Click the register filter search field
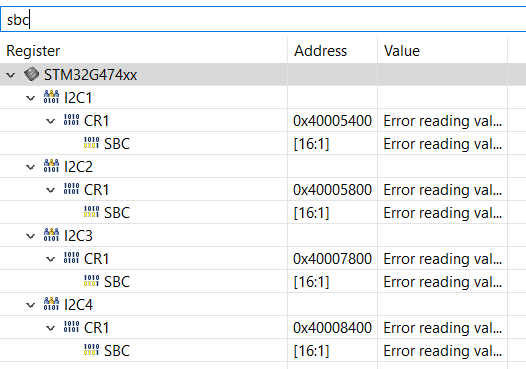526x369 pixels. 263,19
